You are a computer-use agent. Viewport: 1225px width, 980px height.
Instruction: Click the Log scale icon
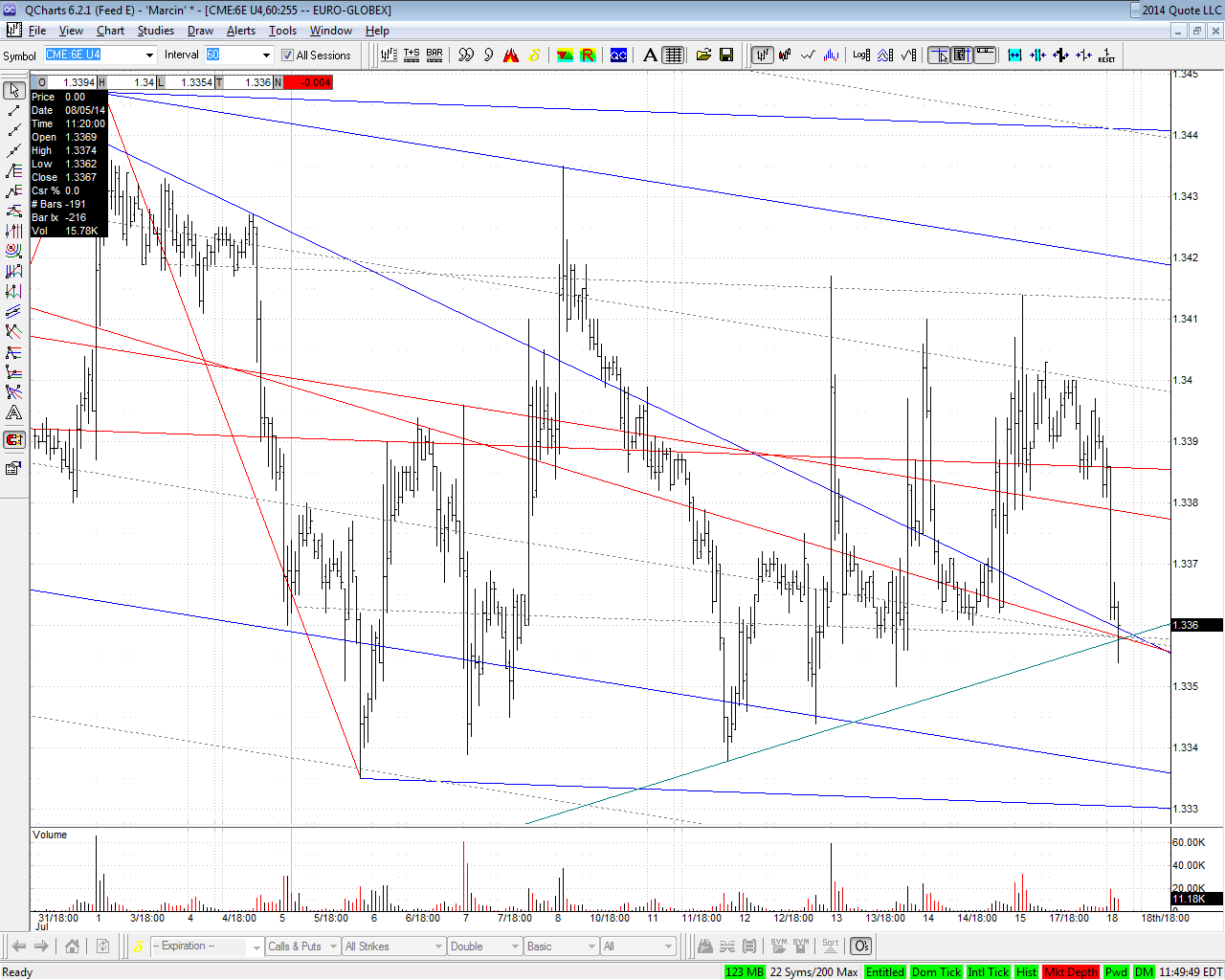click(861, 56)
